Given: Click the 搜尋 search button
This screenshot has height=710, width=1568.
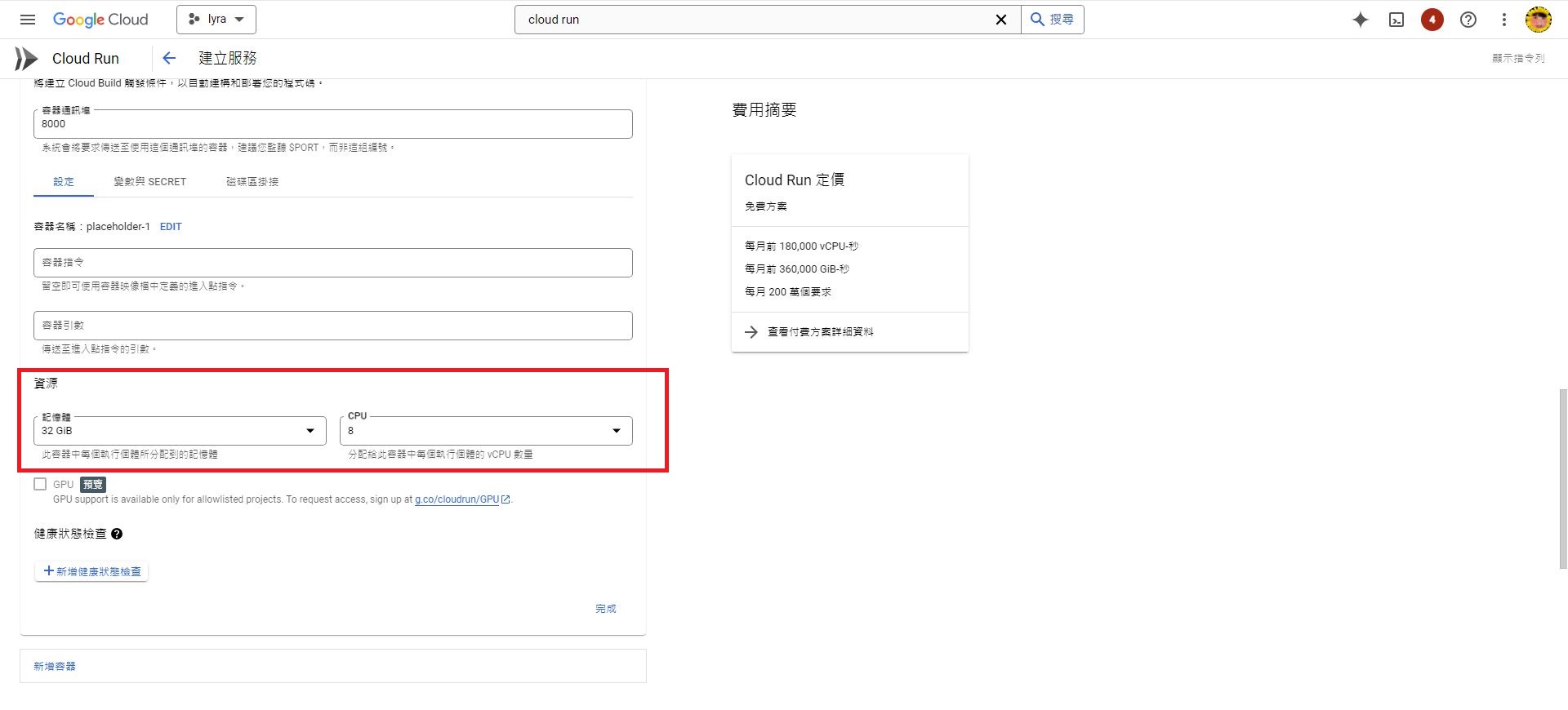Looking at the screenshot, I should (x=1053, y=20).
